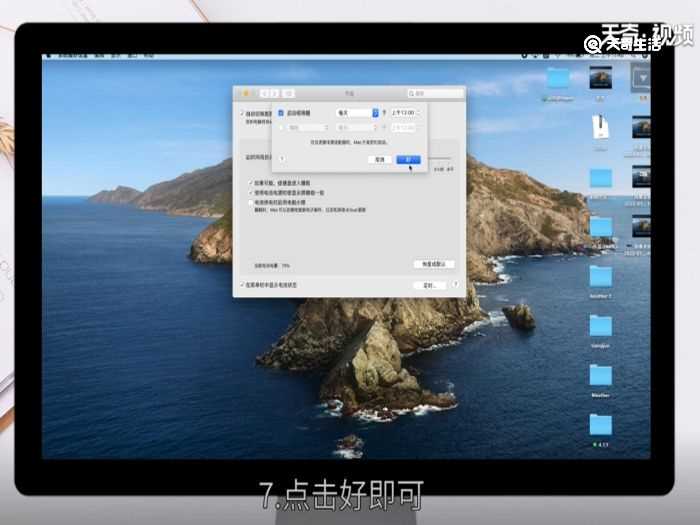700x525 pixels.
Task: Click the forward arrow in the Energy Saver toolbar
Action: 275,93
